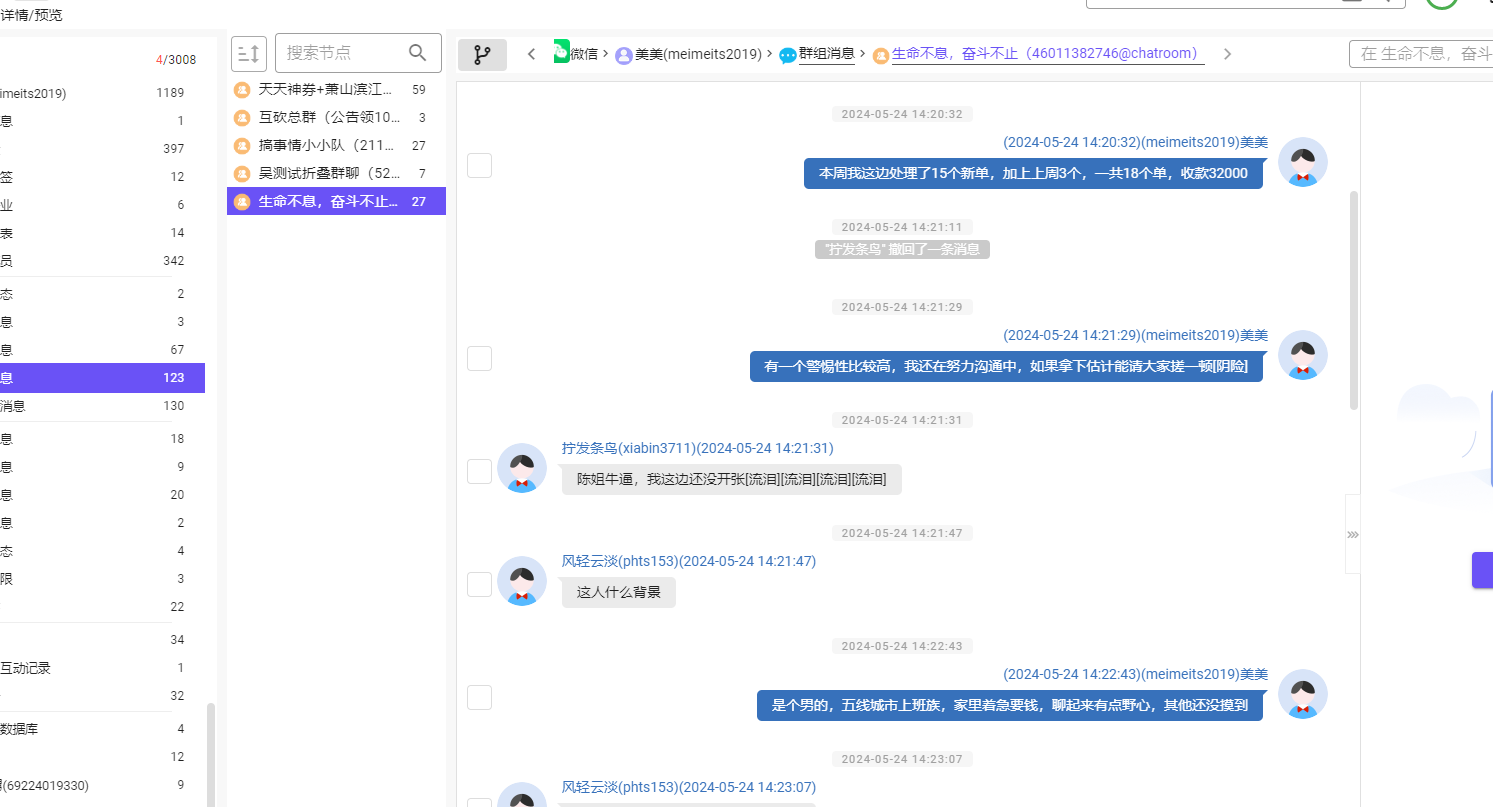
Task: Check the box for 五线城市上班族 message
Action: [x=480, y=697]
